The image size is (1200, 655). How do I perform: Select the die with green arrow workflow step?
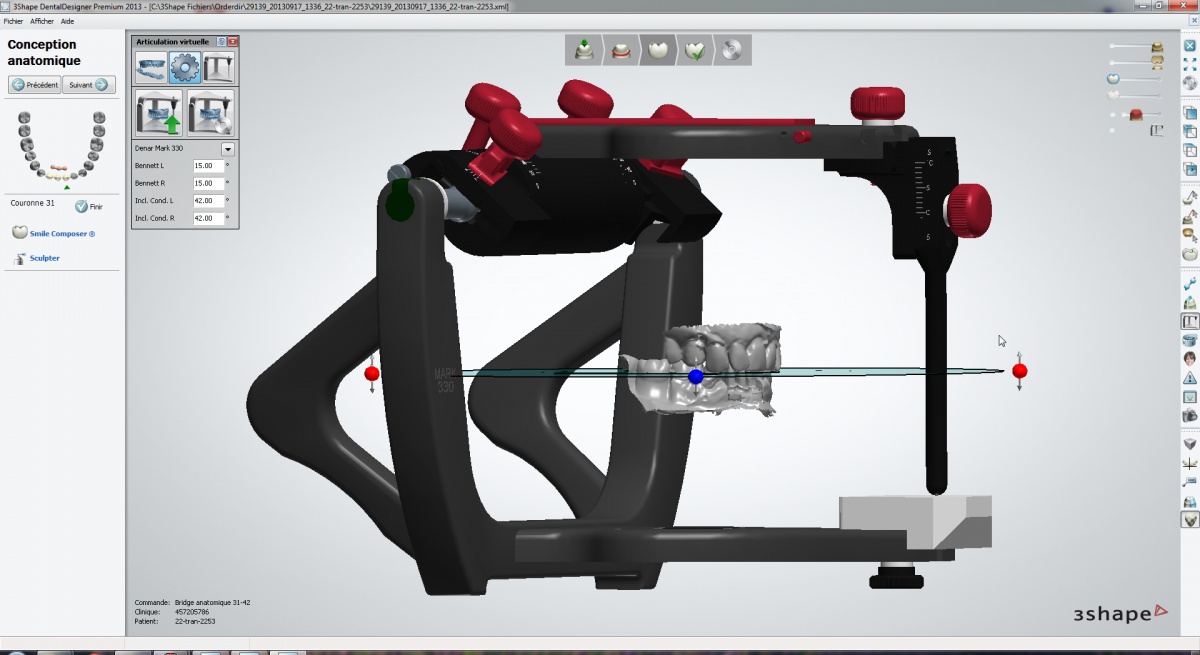coord(583,49)
